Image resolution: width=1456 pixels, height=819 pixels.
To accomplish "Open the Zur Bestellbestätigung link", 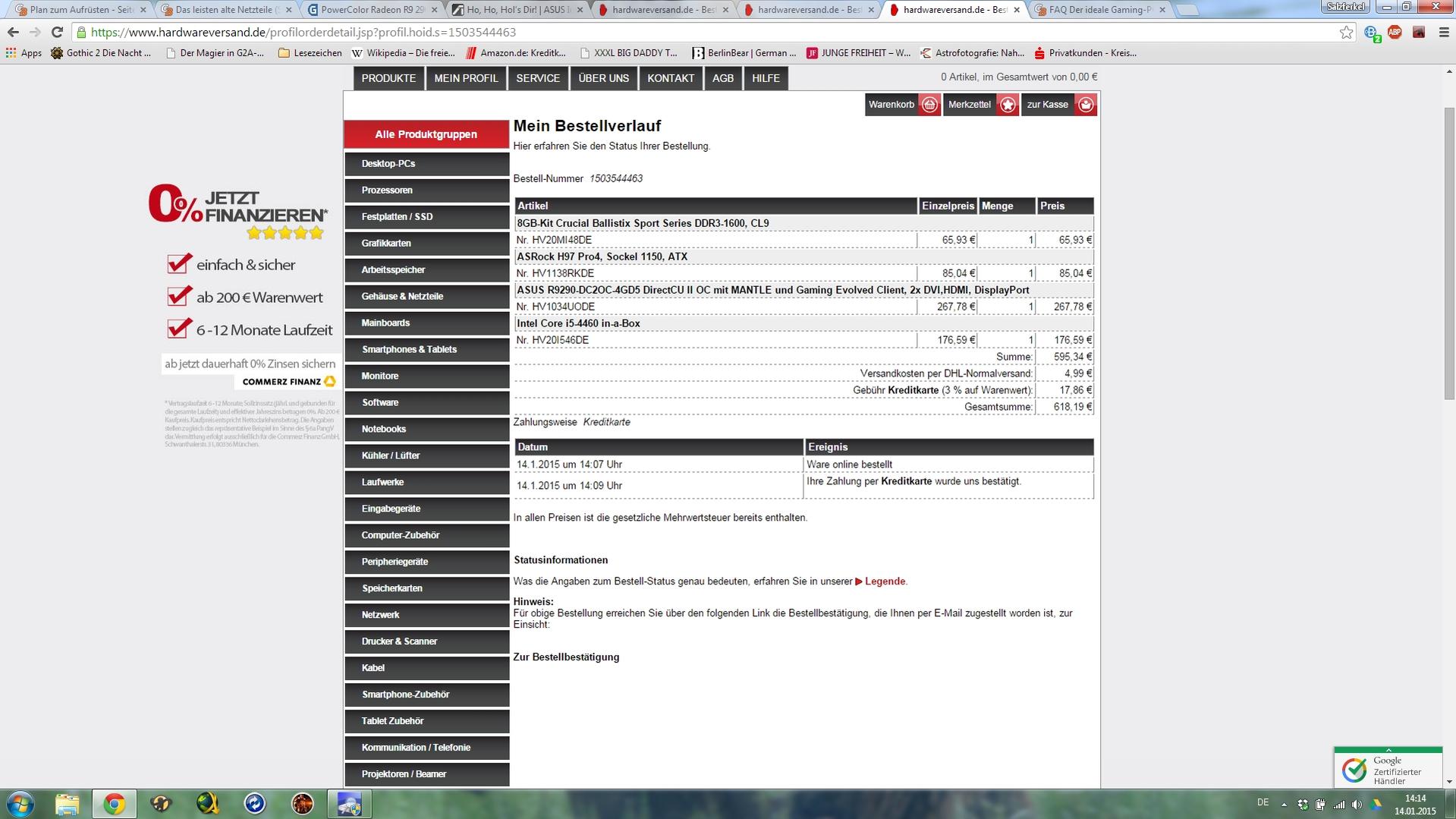I will click(566, 657).
